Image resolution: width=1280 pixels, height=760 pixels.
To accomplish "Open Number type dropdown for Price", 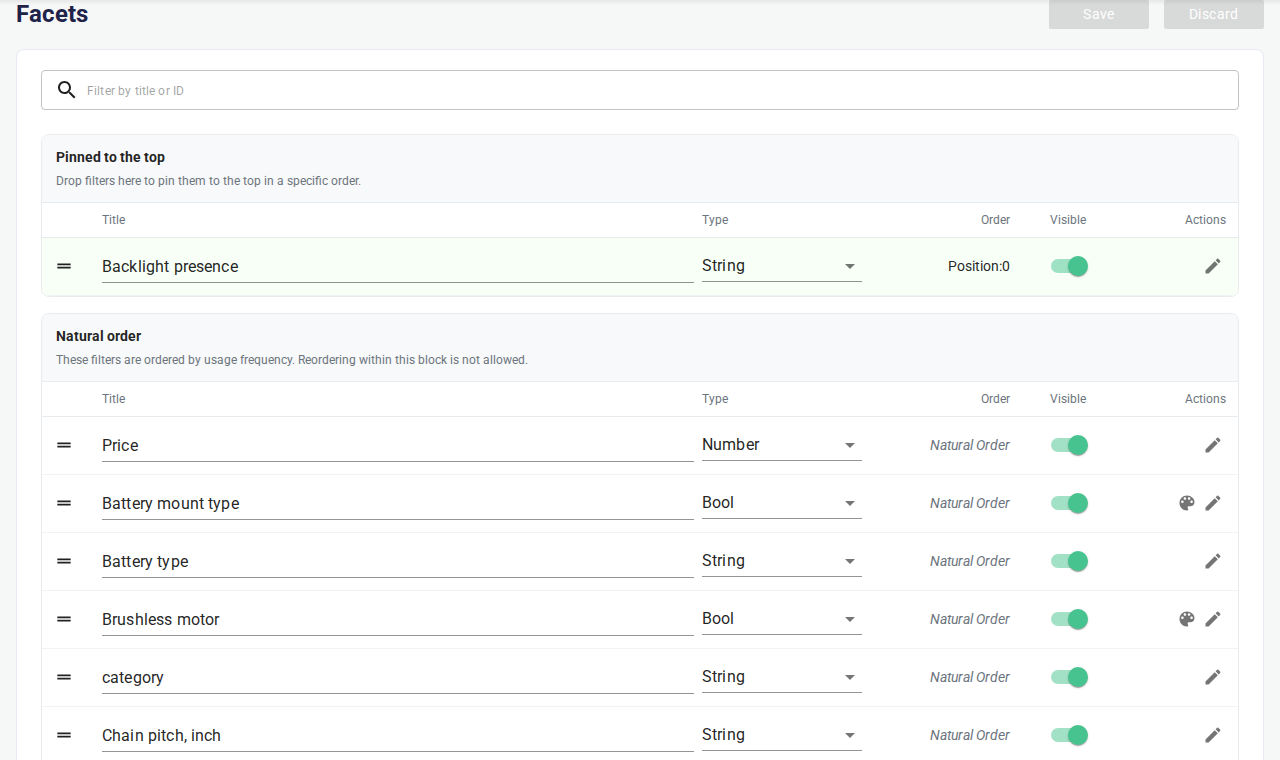I will (782, 445).
